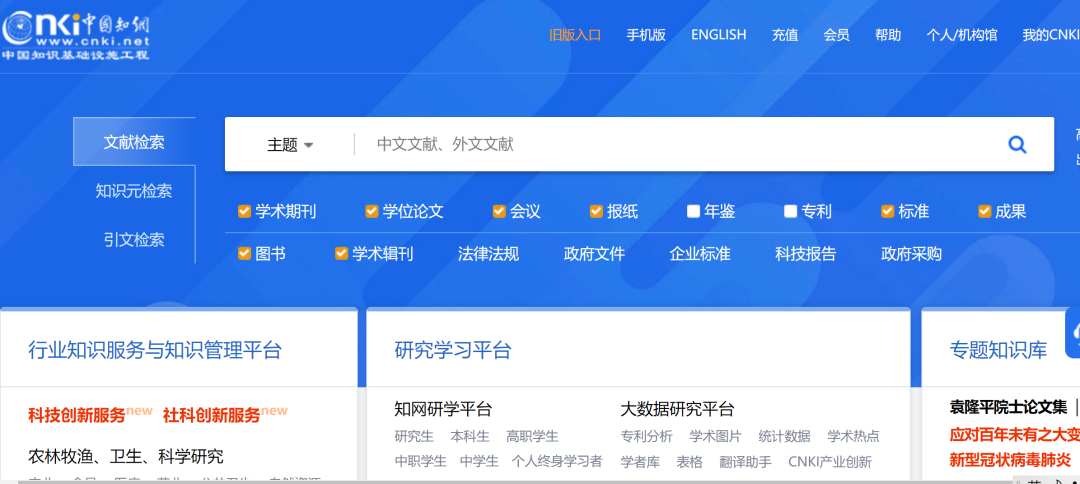
Task: Click the 行业知识服务与知识管理平台 heading
Action: [x=155, y=350]
